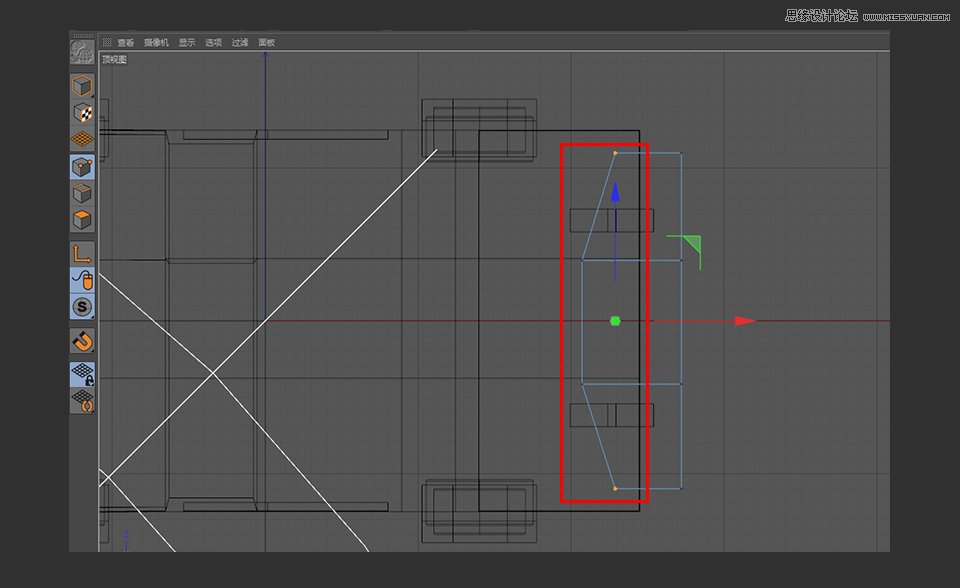Activate Polygons mode cube icon
The width and height of the screenshot is (960, 588).
coord(82,220)
